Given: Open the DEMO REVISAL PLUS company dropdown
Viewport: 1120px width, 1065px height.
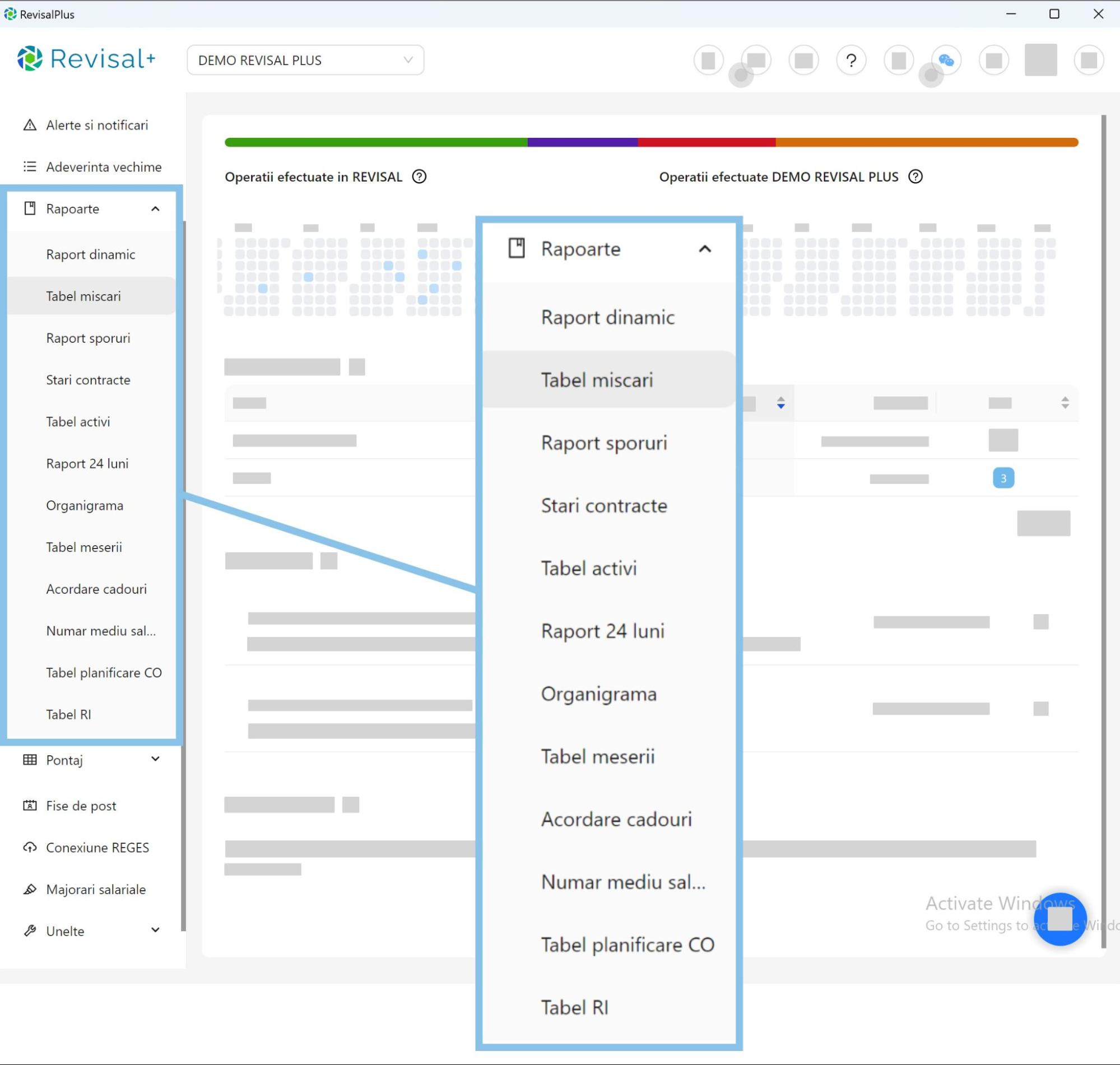Looking at the screenshot, I should click(x=305, y=60).
